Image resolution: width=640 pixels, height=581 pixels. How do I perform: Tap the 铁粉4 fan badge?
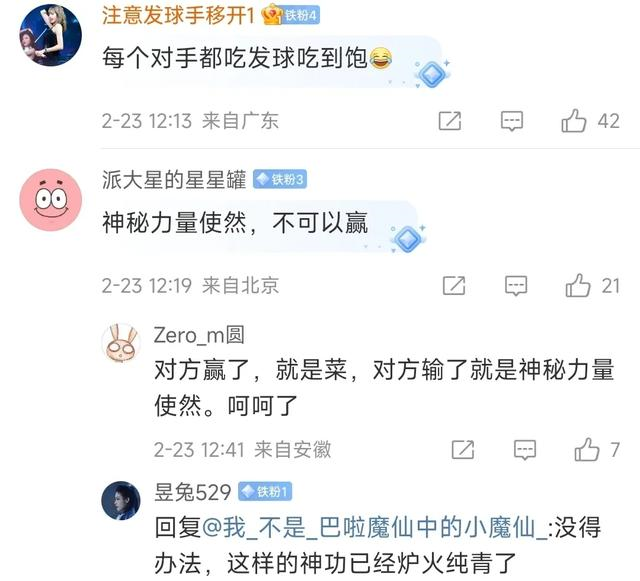pos(291,16)
